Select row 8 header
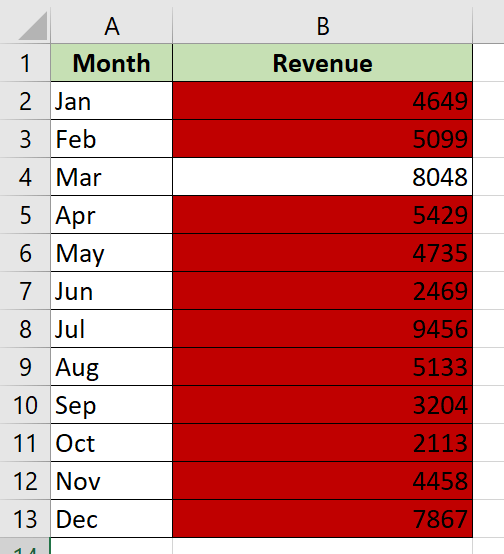Image resolution: width=504 pixels, height=554 pixels. (25, 329)
